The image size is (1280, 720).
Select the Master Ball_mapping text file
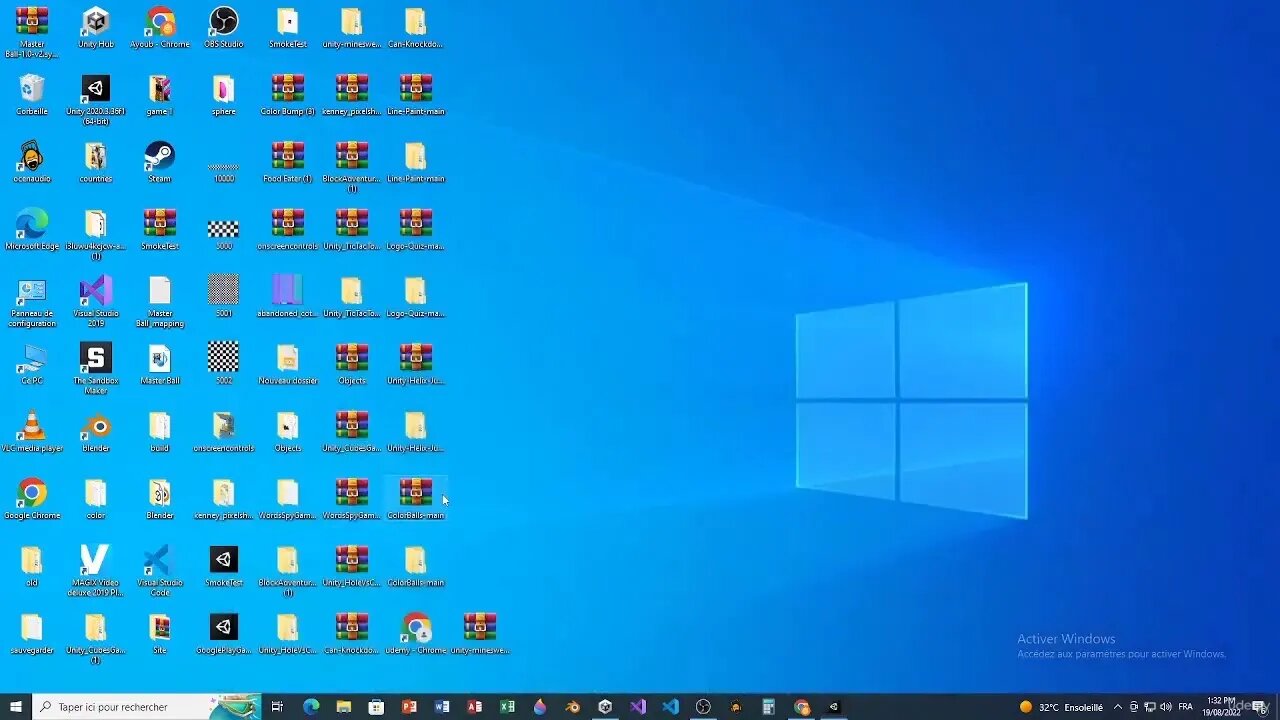tap(160, 301)
